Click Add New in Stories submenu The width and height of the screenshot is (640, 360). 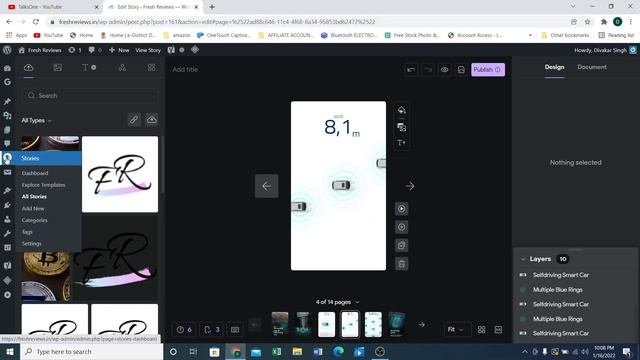pos(33,209)
